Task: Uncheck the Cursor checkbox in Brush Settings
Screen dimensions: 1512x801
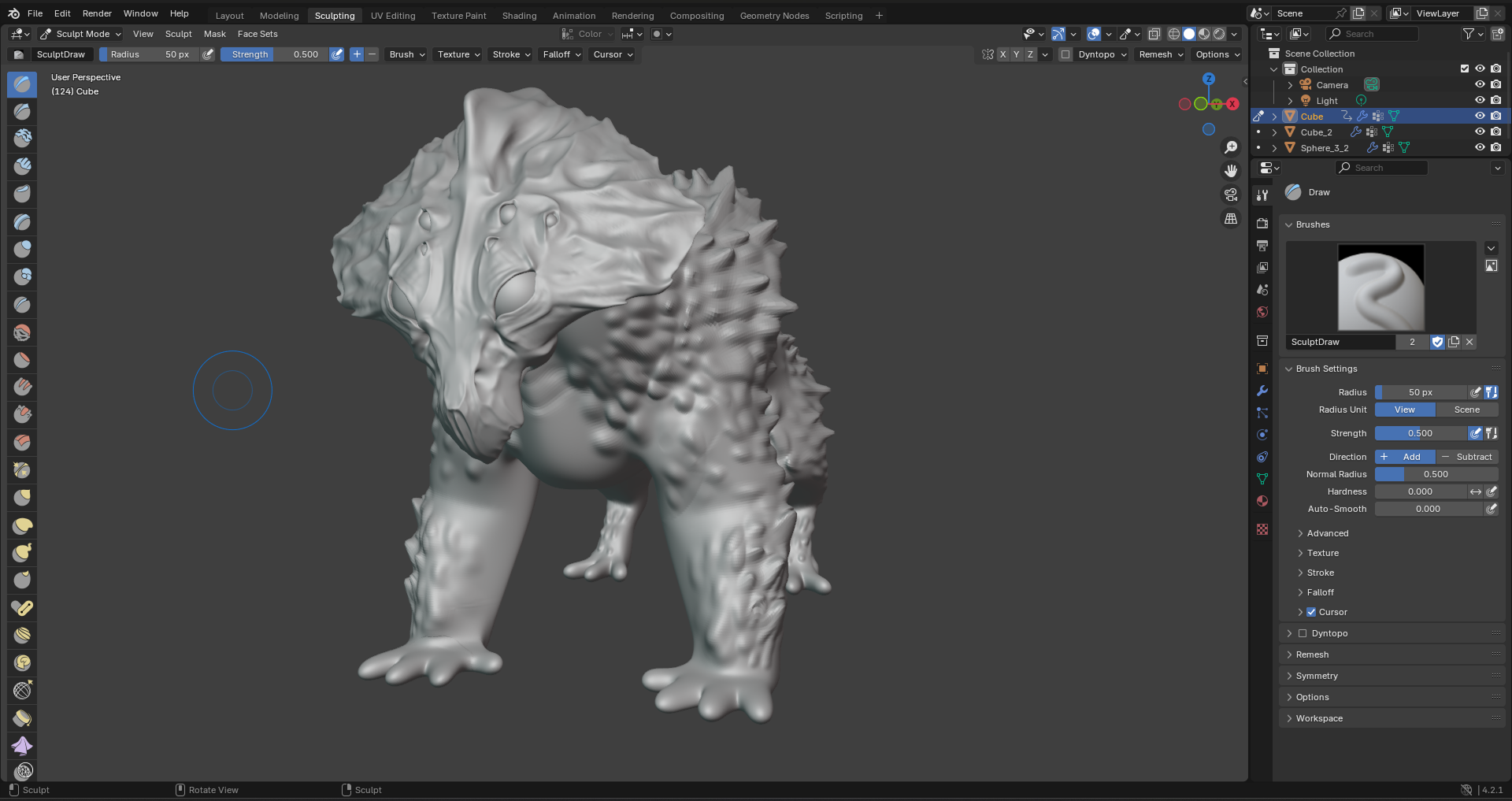Action: pyautogui.click(x=1311, y=612)
